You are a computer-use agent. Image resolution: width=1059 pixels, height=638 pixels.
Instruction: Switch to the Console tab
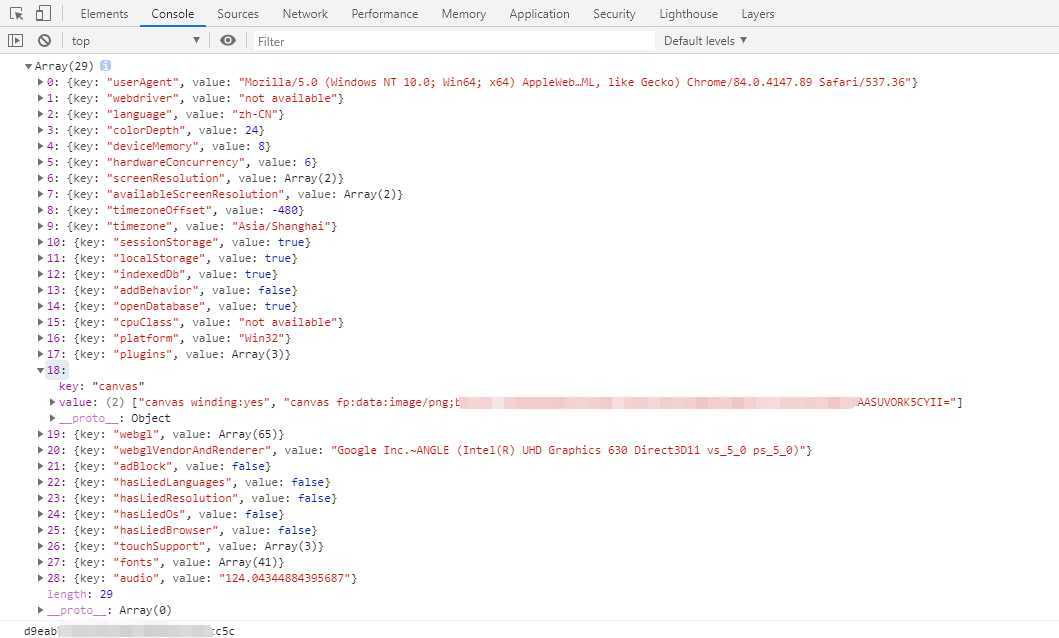click(173, 14)
